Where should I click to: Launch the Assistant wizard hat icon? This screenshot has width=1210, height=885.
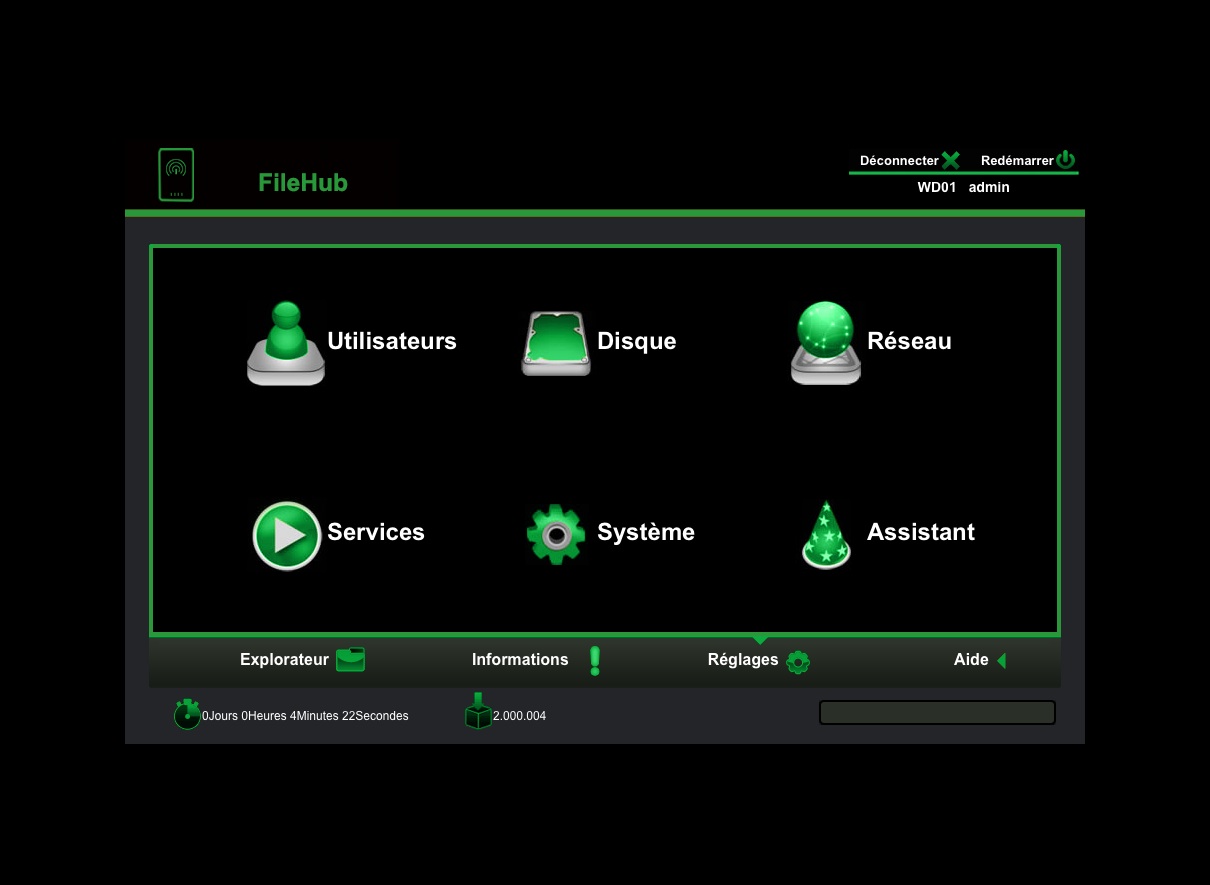[826, 535]
